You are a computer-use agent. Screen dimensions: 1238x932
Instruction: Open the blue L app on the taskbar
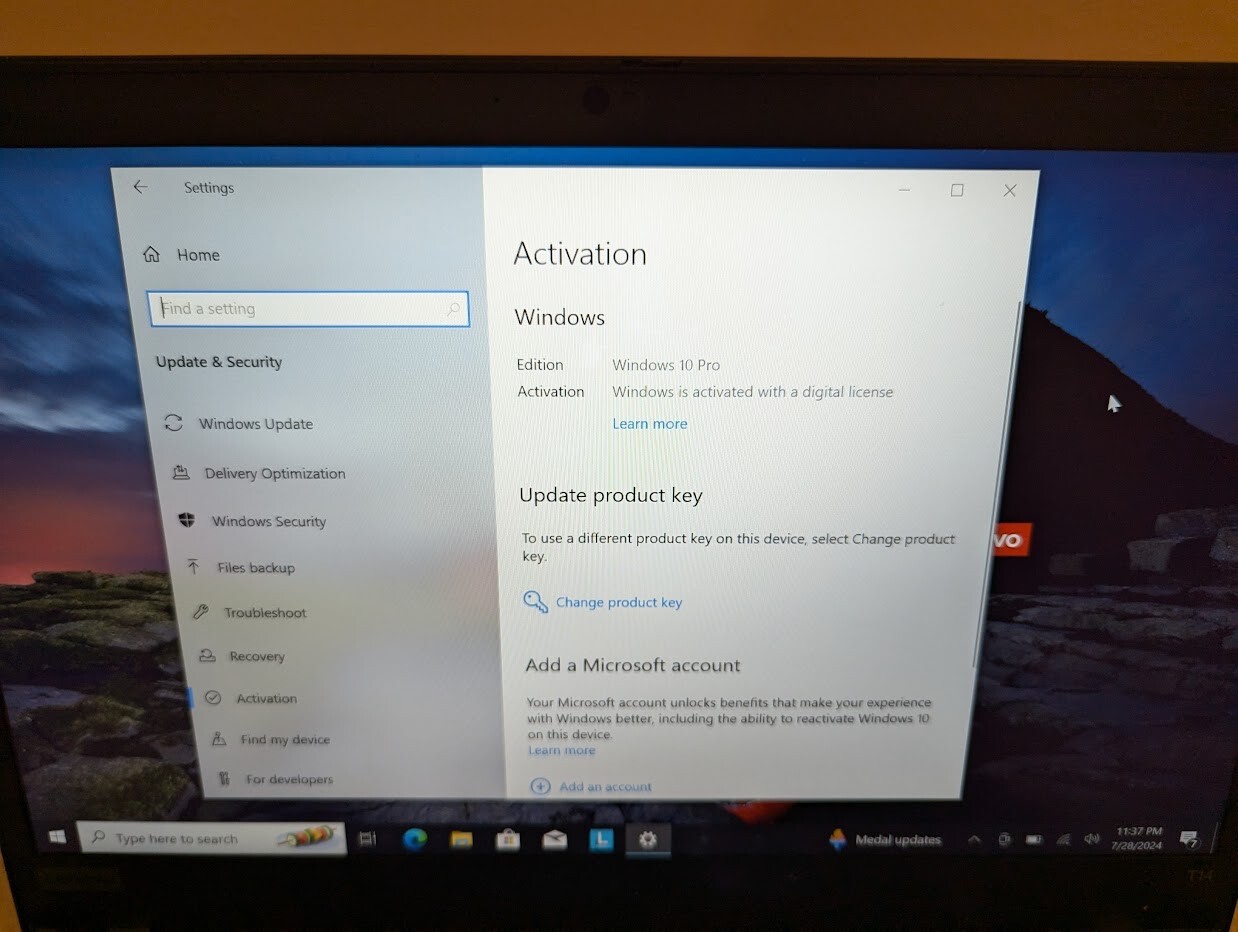601,840
